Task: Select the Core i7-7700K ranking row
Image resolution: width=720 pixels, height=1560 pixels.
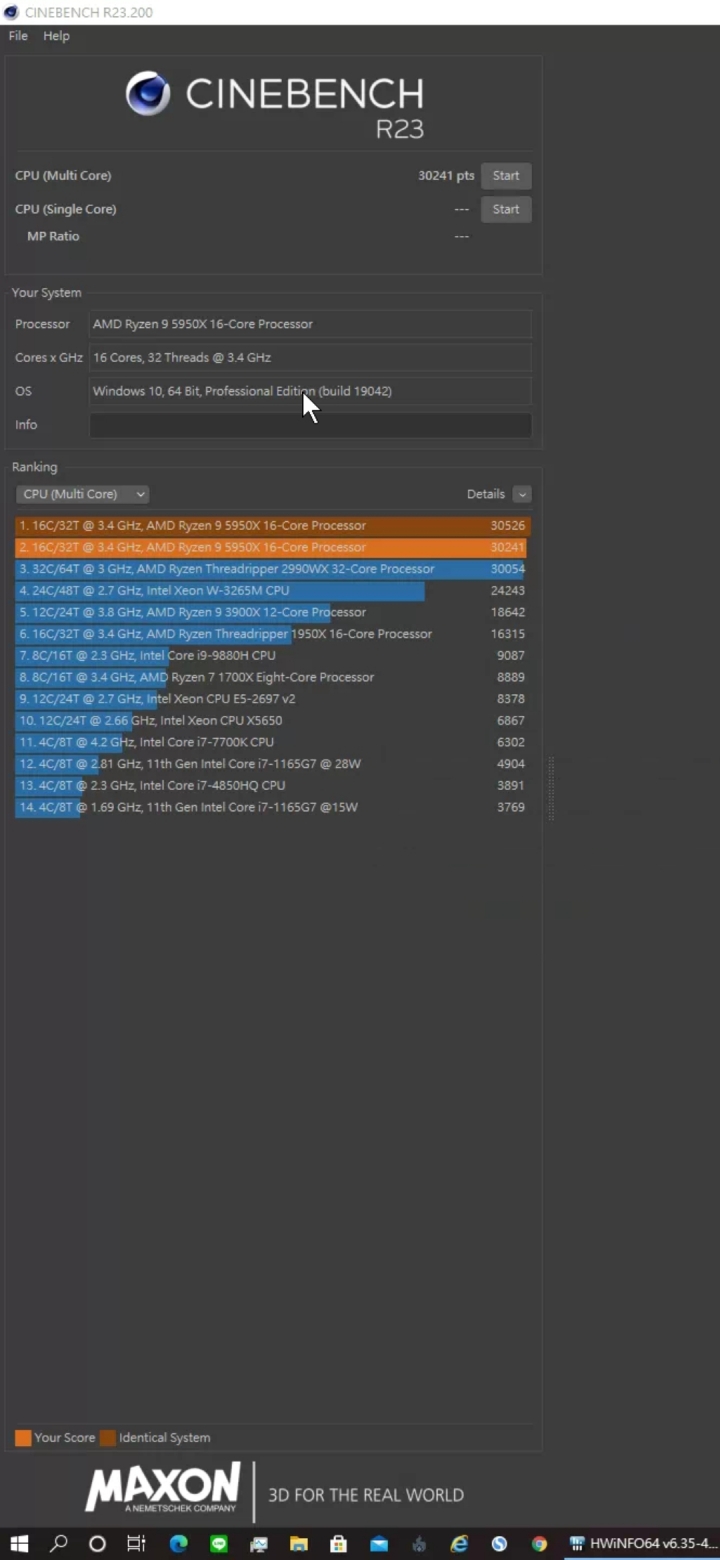Action: [x=273, y=742]
